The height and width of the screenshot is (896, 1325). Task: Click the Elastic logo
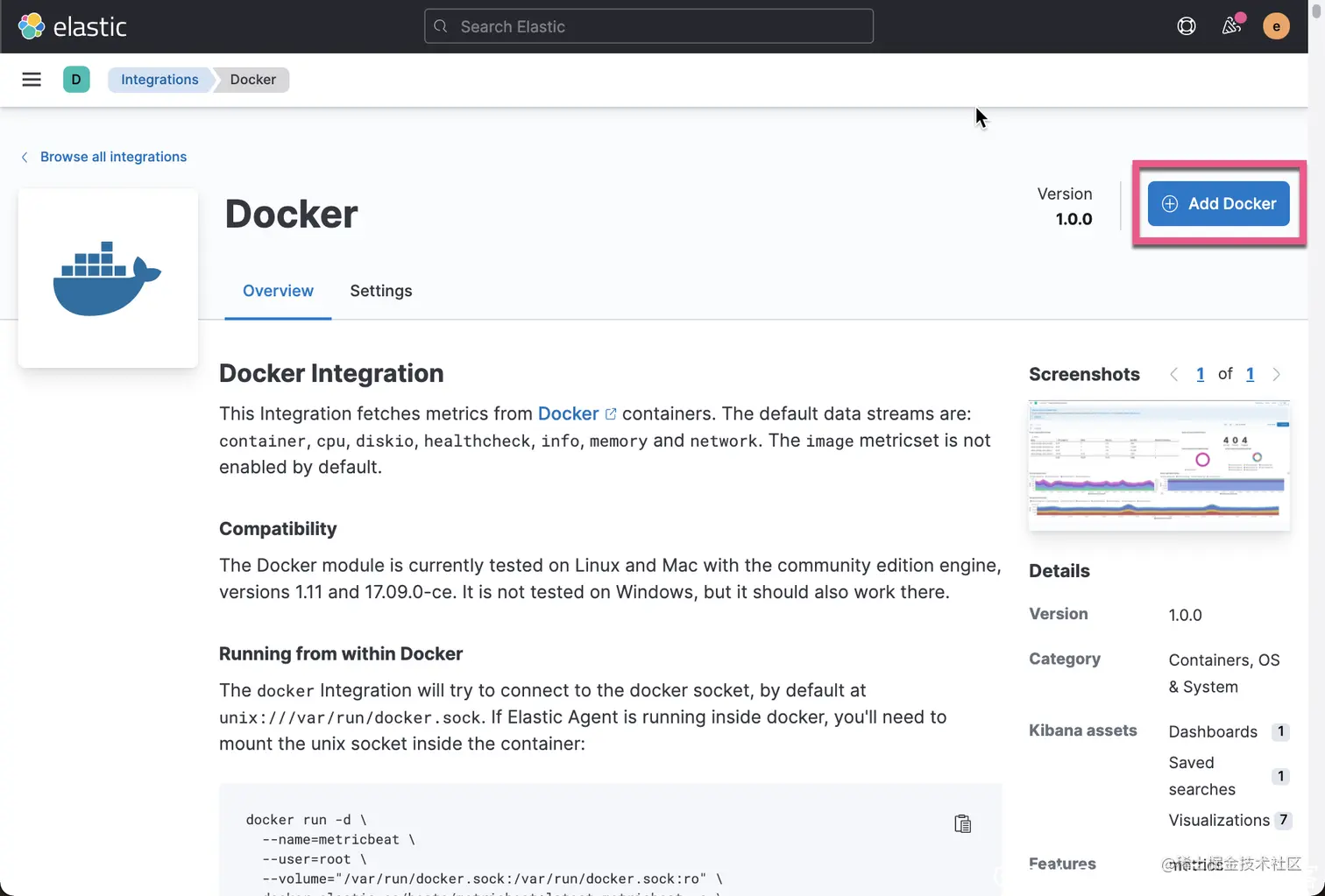[x=73, y=26]
